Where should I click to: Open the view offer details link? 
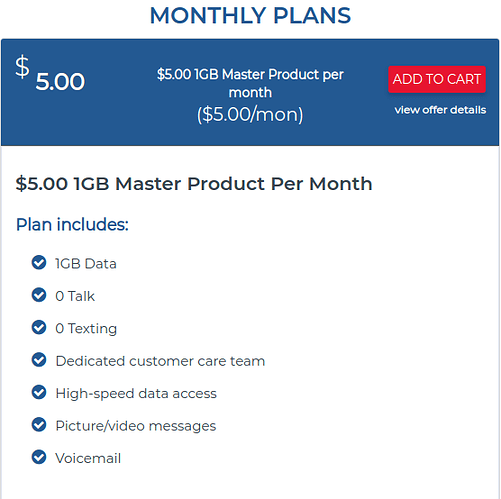point(440,110)
